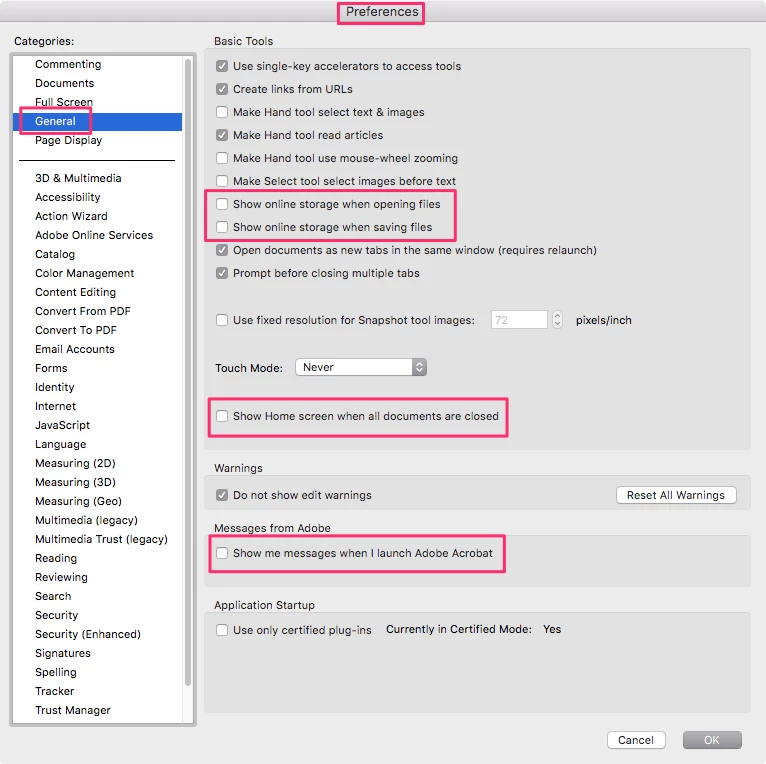The image size is (766, 764).
Task: Open Color Management category
Action: click(x=85, y=273)
